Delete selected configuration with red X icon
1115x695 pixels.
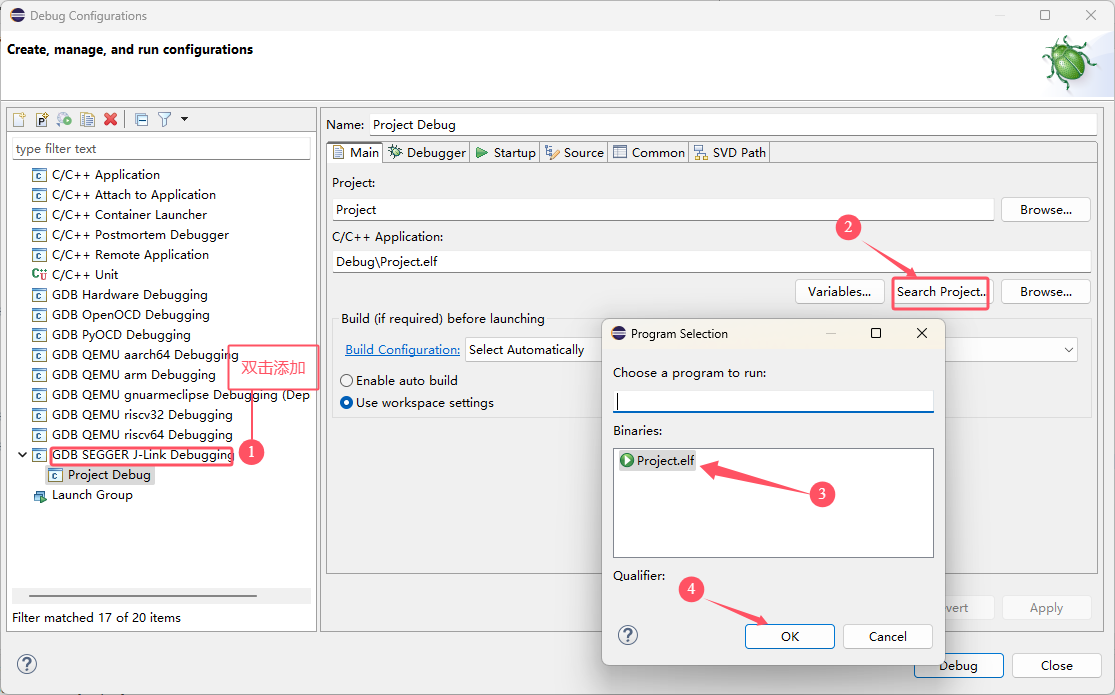coord(110,120)
